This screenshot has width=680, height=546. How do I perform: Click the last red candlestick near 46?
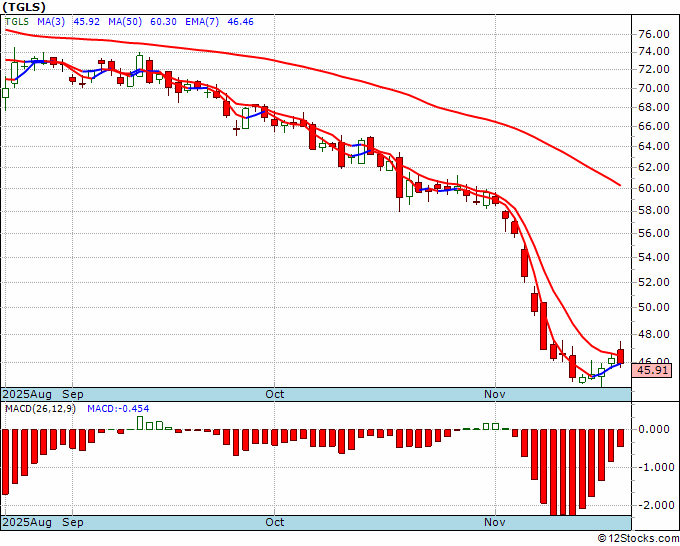(x=621, y=356)
